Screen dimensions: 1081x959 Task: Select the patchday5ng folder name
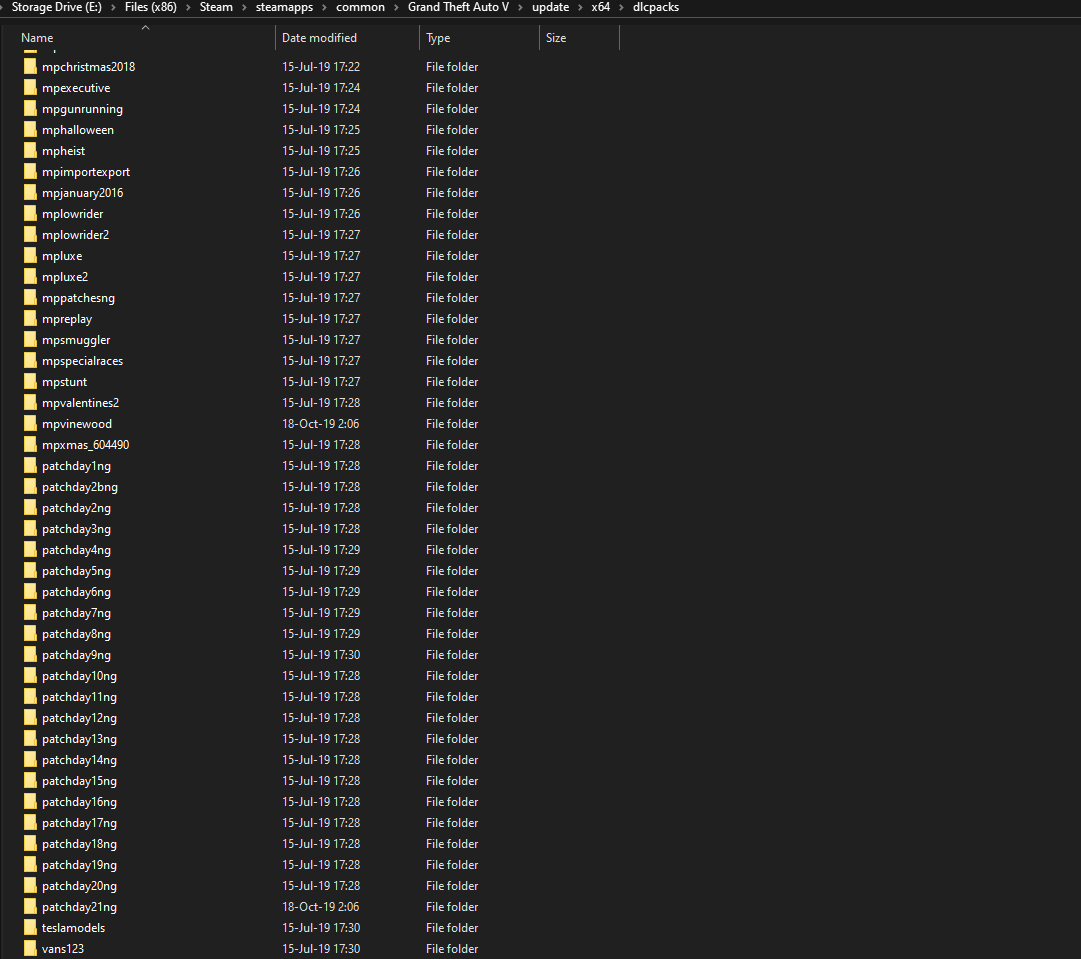coord(77,571)
